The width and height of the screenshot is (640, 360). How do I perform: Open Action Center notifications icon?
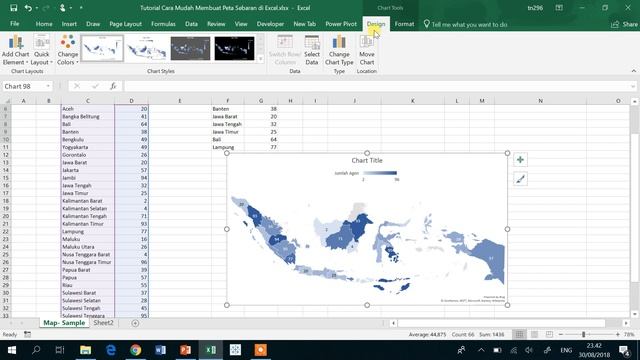(624, 350)
